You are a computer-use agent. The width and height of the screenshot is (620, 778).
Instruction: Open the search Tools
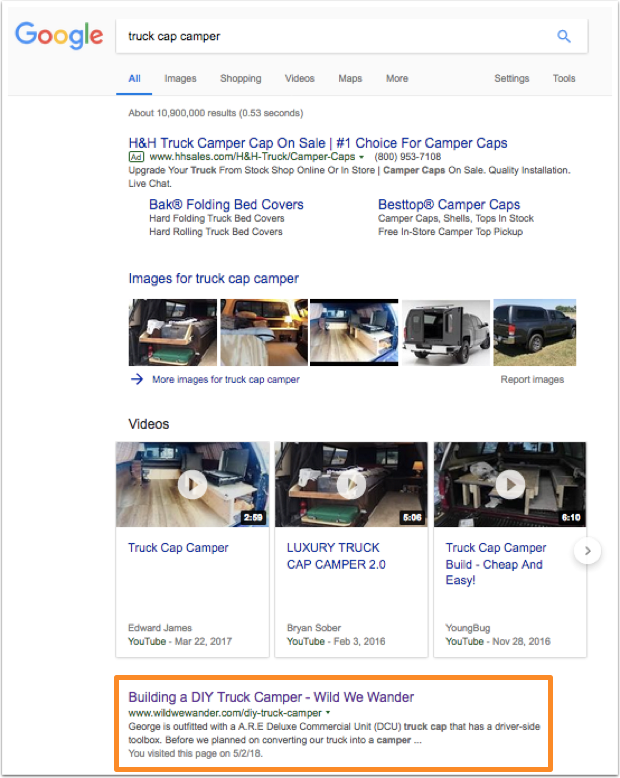pos(564,78)
